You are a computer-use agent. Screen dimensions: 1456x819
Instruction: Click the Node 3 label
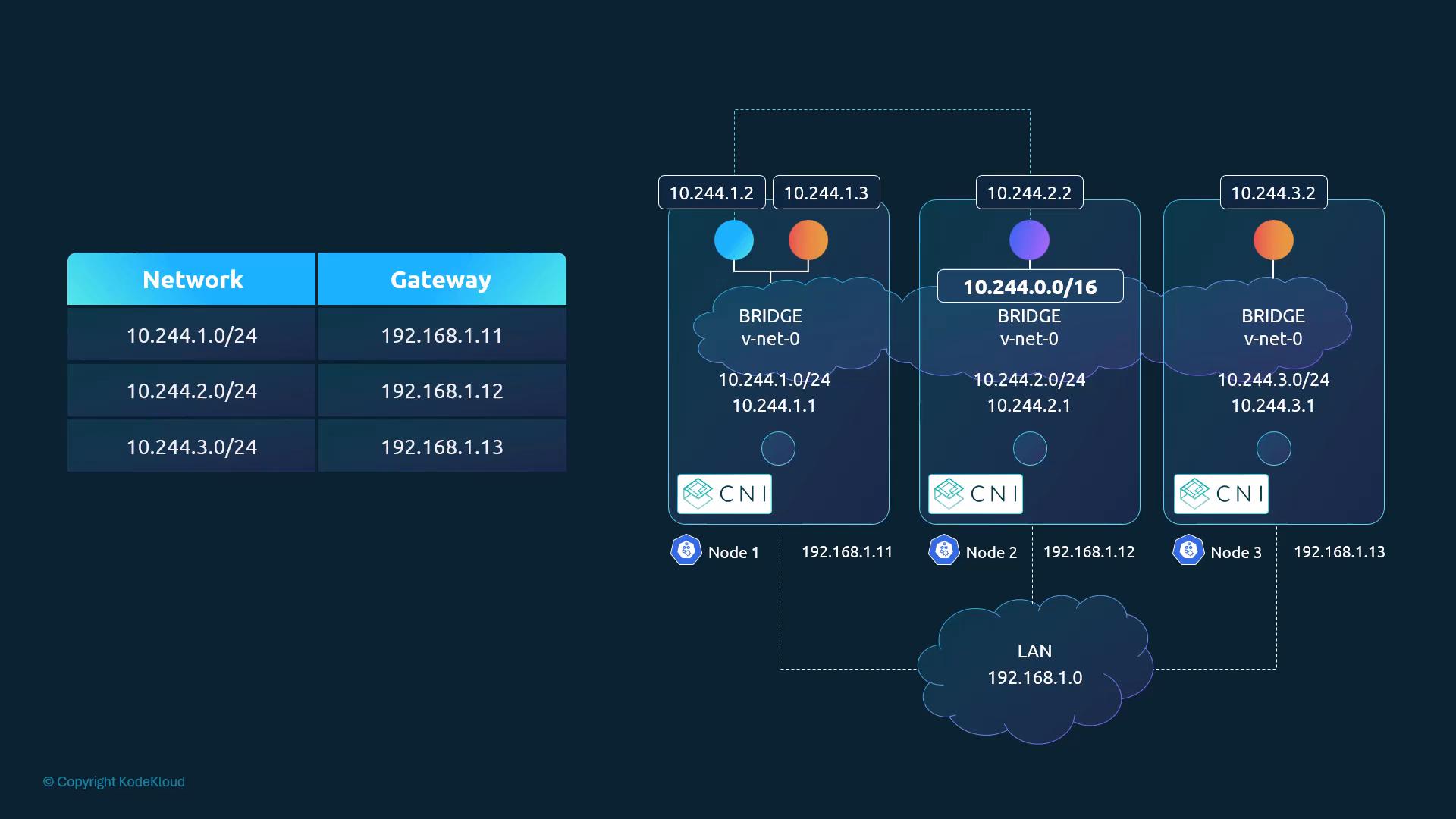click(x=1236, y=553)
